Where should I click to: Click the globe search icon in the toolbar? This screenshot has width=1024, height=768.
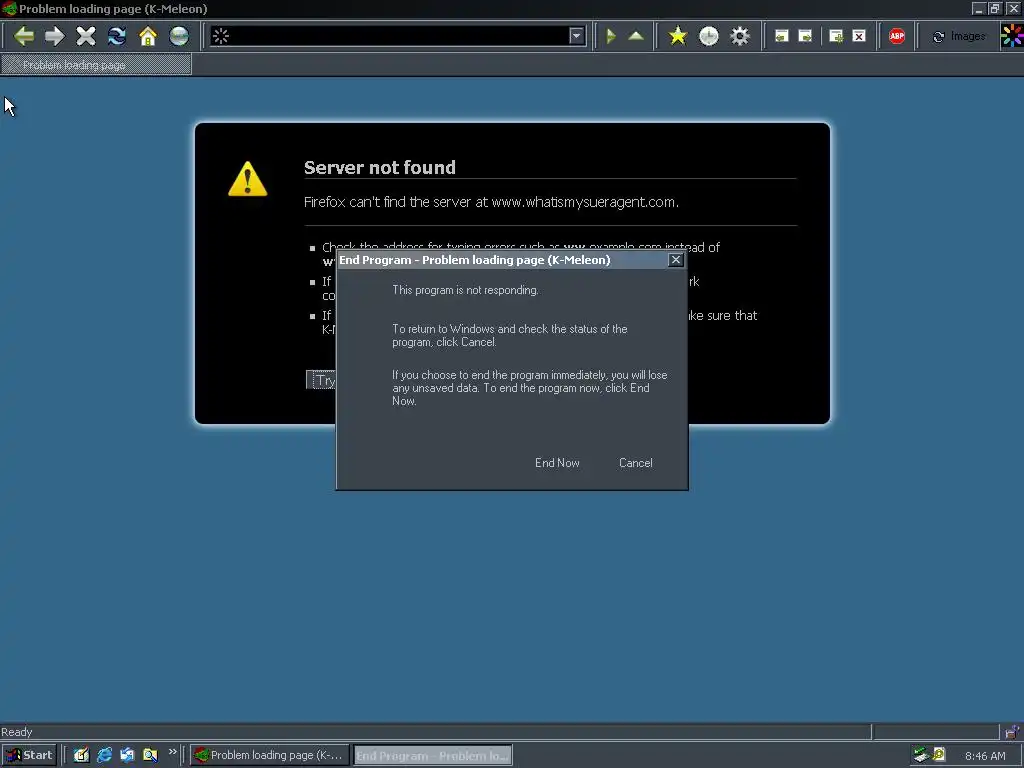pyautogui.click(x=179, y=36)
